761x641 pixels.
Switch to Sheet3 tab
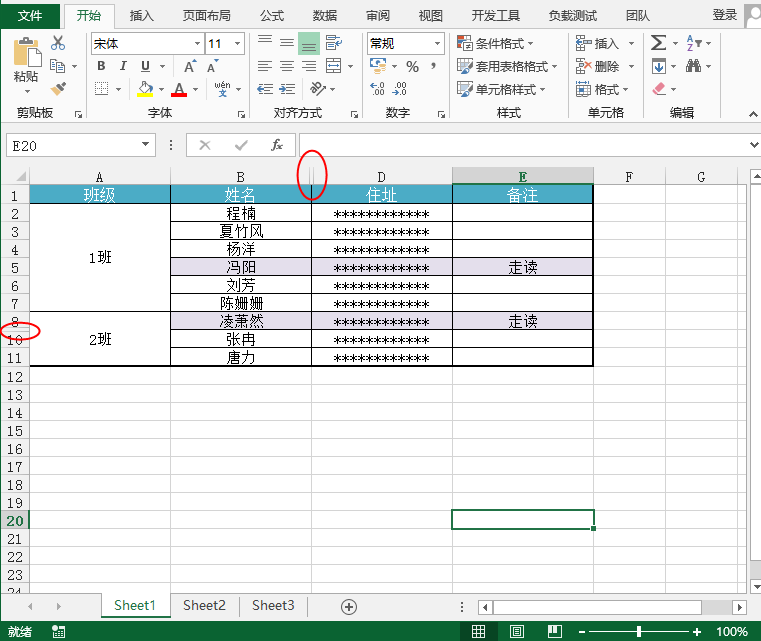tap(273, 606)
